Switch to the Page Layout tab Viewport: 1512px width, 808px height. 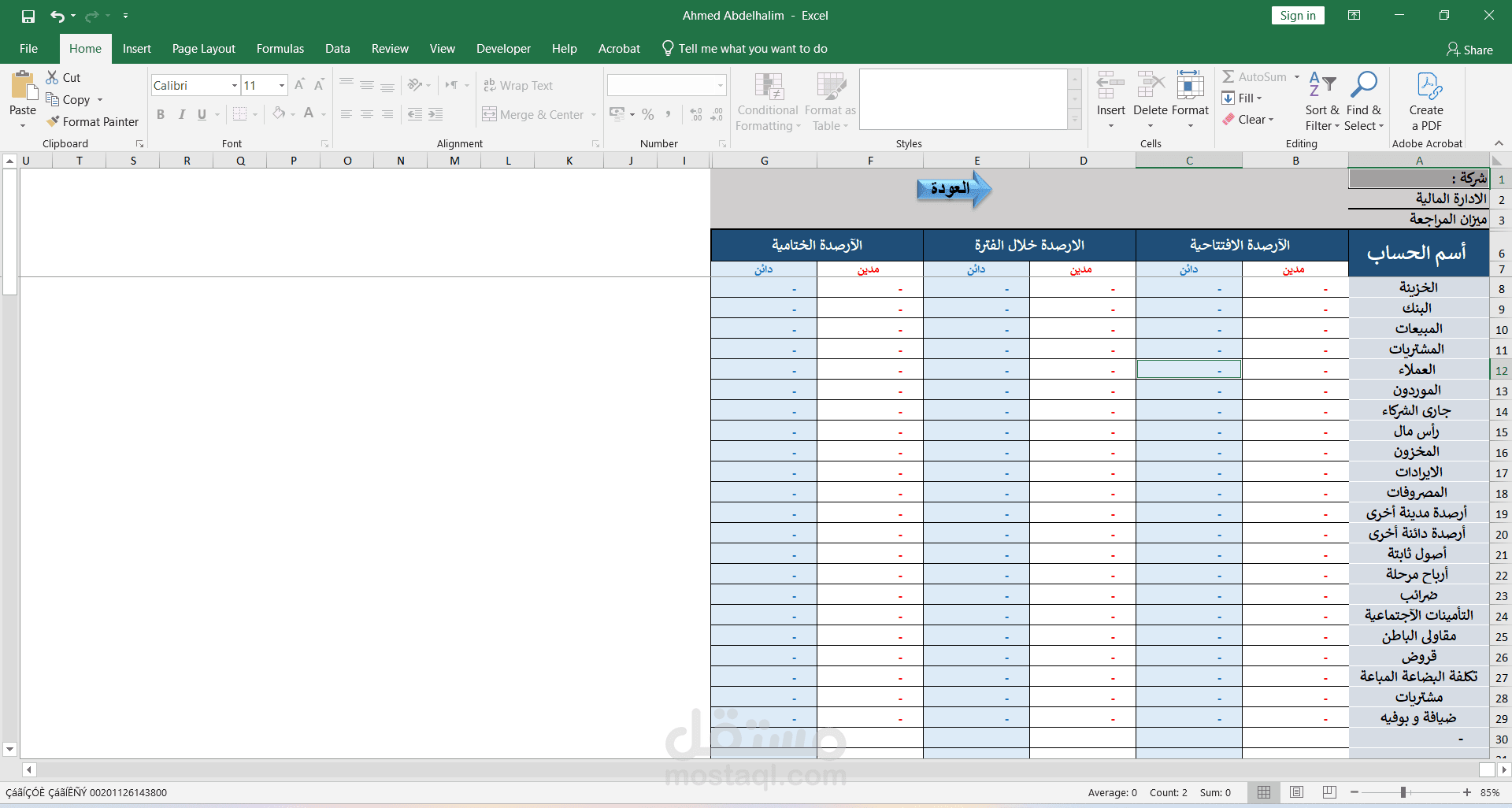[x=204, y=49]
